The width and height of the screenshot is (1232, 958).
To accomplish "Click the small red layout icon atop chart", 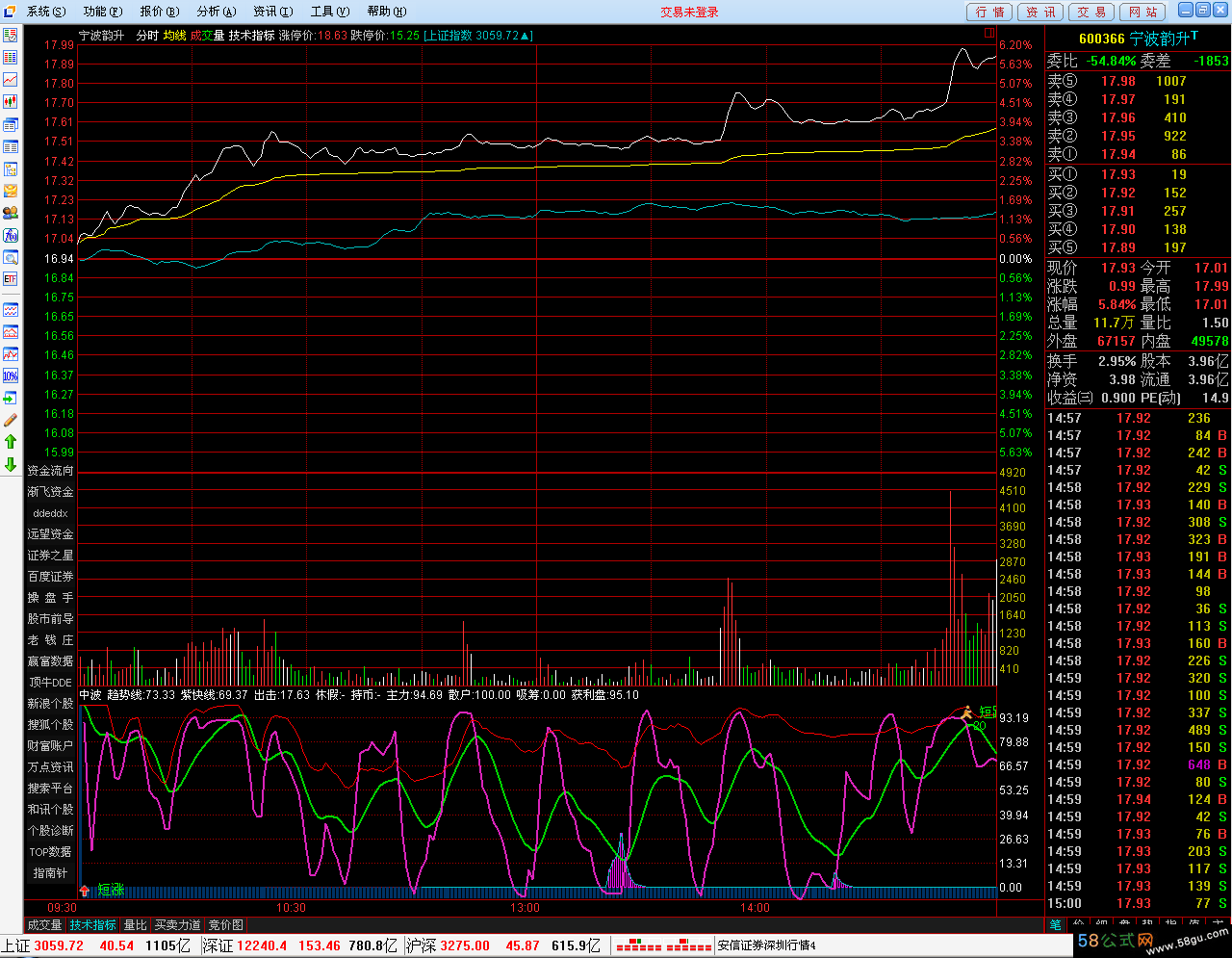I will pyautogui.click(x=989, y=33).
